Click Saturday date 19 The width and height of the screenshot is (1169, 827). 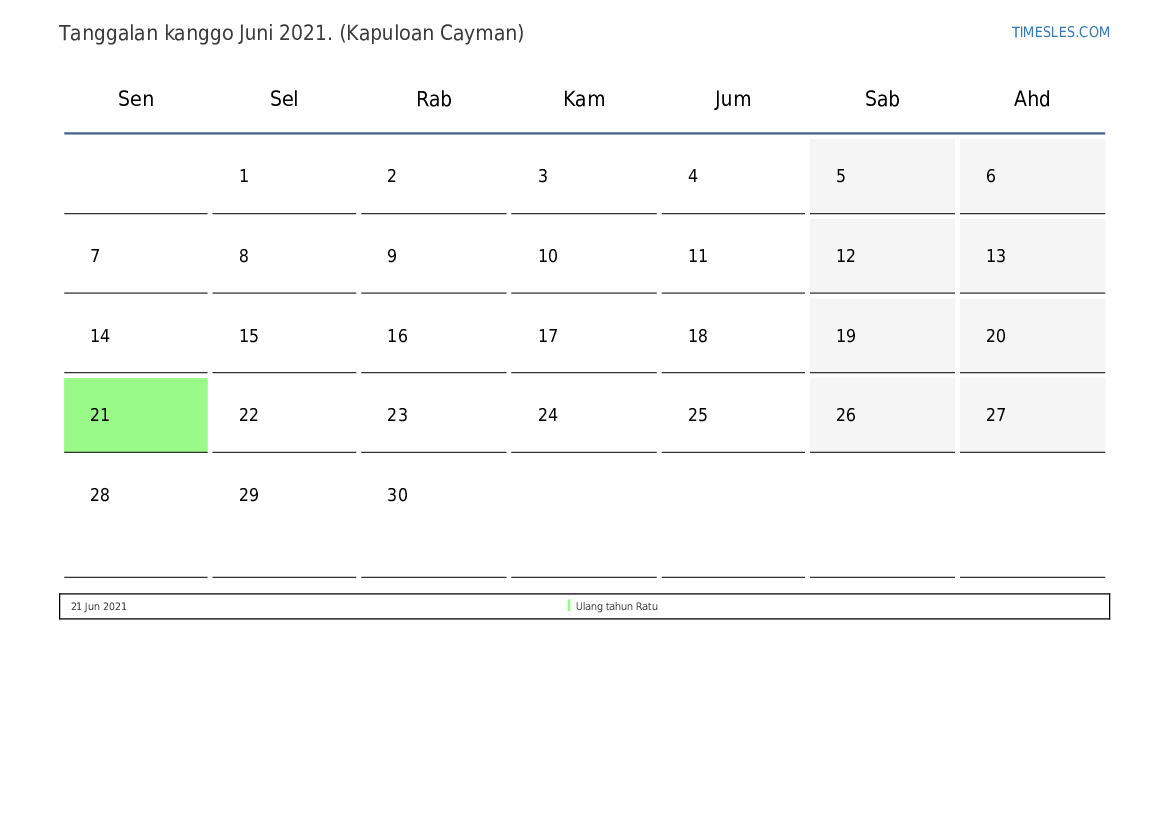point(882,336)
